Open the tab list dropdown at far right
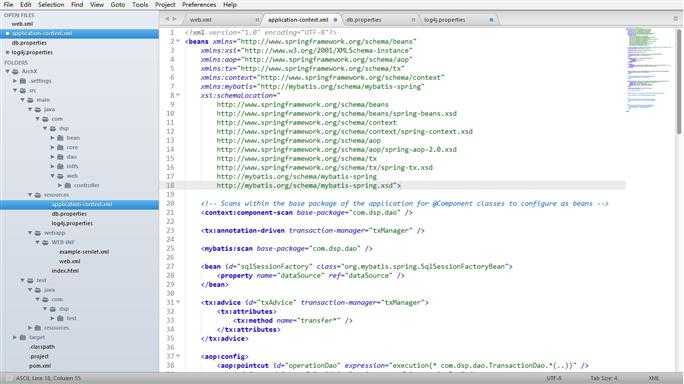Viewport: 684px width, 384px height. pos(676,19)
